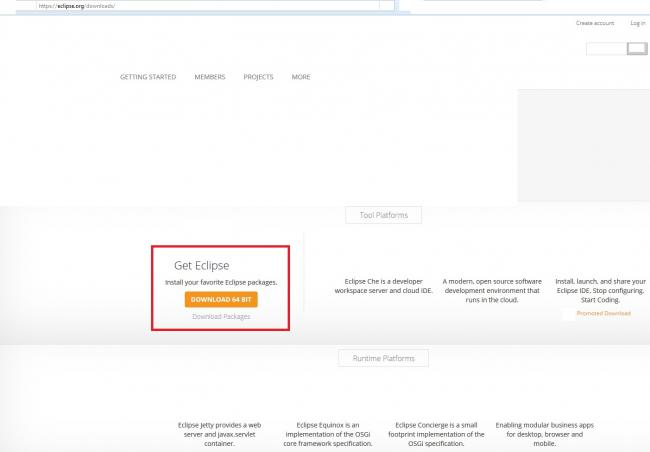
Task: Click the Eclipse Che description text
Action: click(x=383, y=286)
